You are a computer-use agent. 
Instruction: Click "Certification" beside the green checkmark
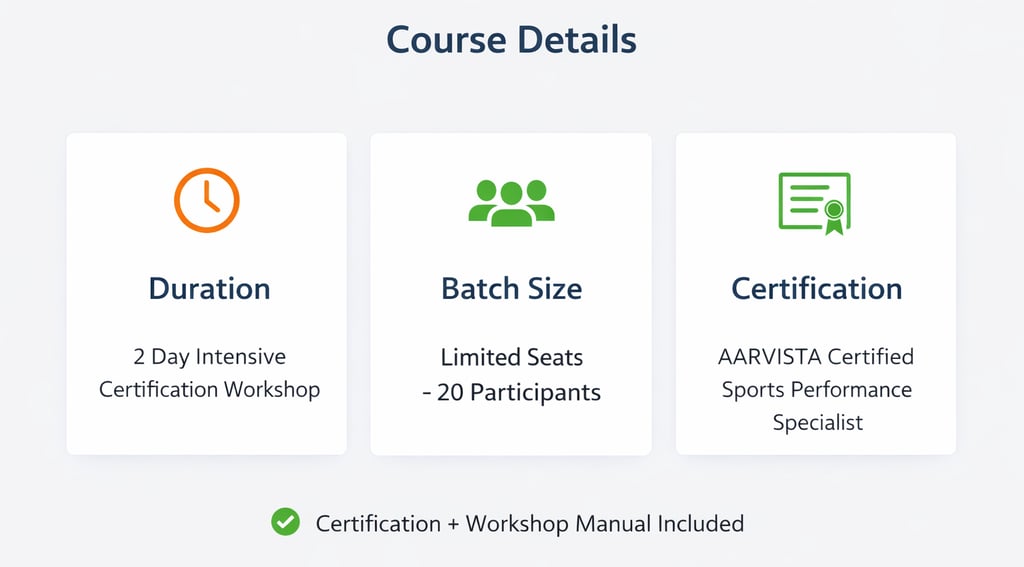(378, 523)
